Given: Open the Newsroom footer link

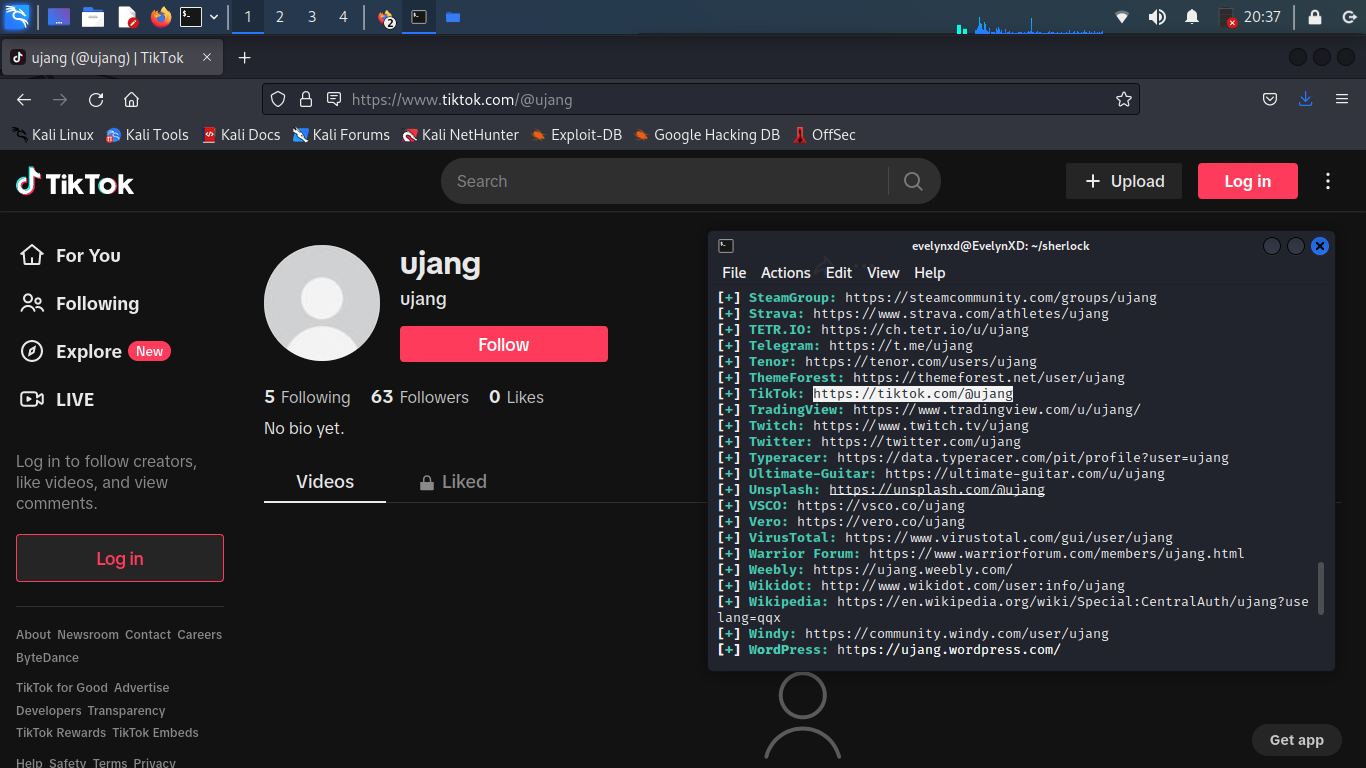Looking at the screenshot, I should (88, 635).
